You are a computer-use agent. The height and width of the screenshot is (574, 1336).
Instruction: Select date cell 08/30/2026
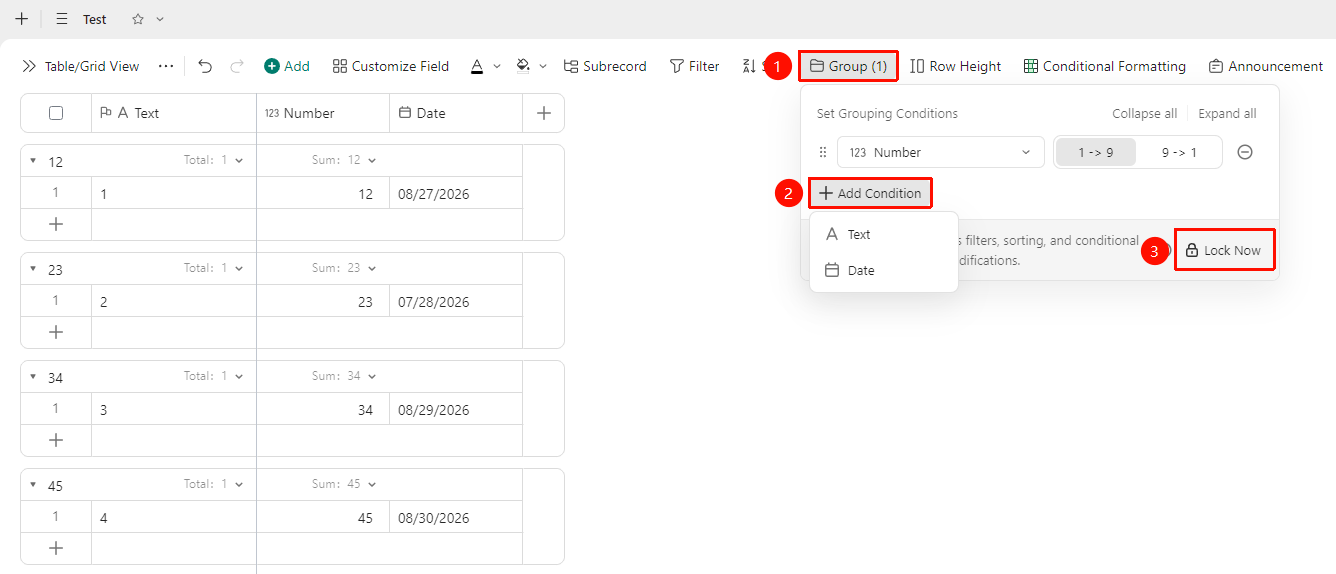456,518
